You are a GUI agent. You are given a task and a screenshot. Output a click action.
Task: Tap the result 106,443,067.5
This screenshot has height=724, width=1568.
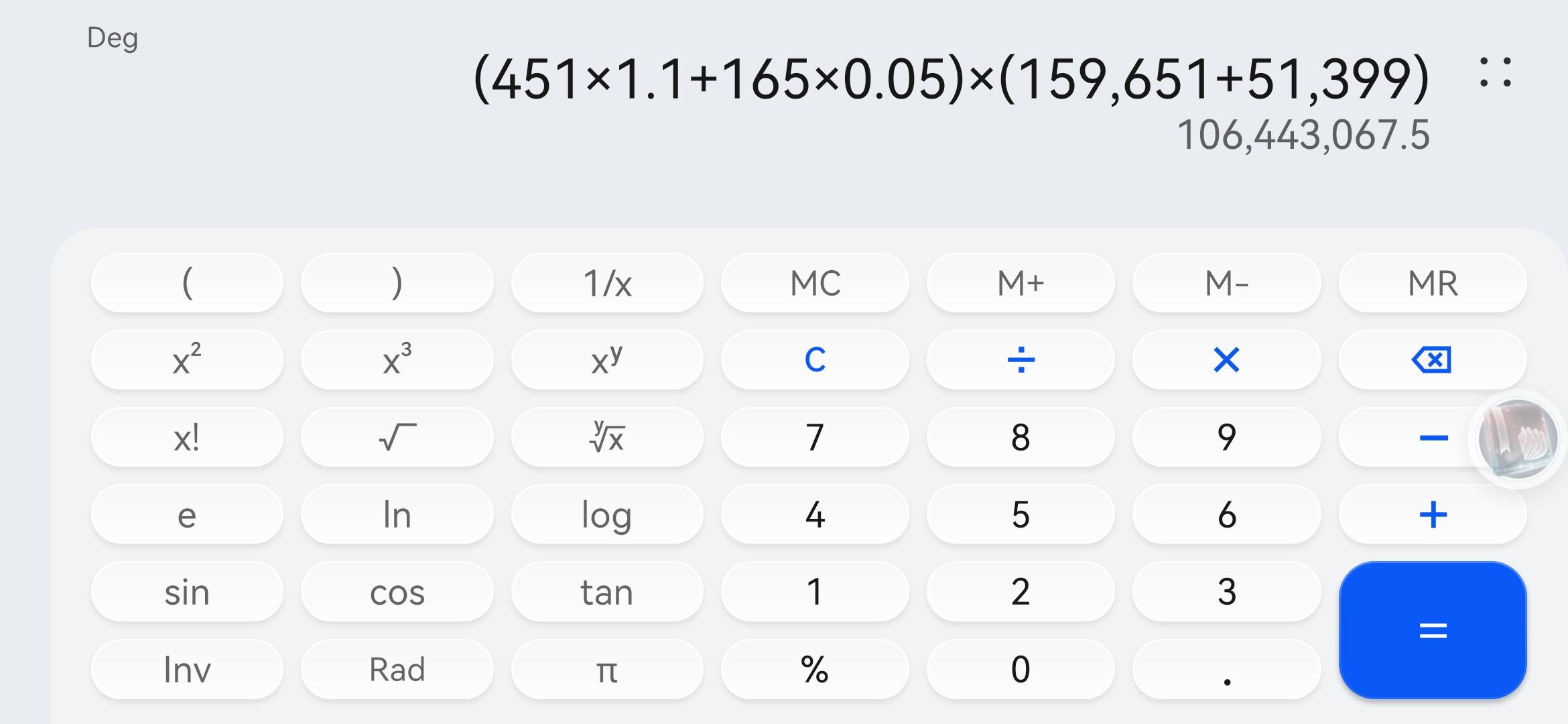click(x=1303, y=135)
